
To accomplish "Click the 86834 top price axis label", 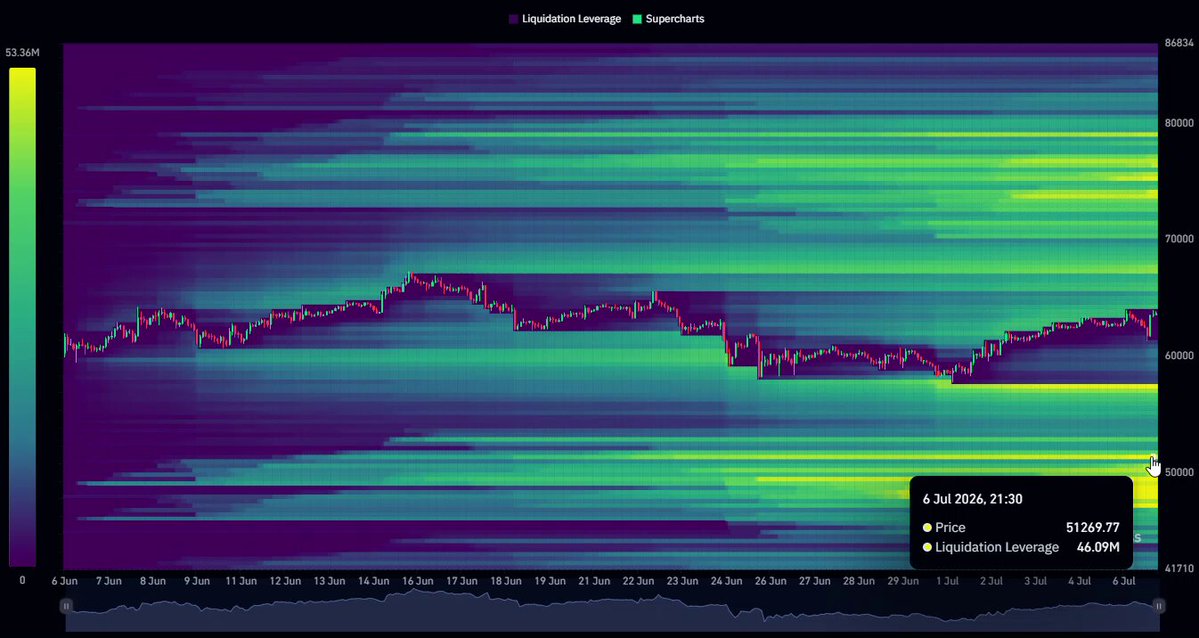I will pos(1178,43).
